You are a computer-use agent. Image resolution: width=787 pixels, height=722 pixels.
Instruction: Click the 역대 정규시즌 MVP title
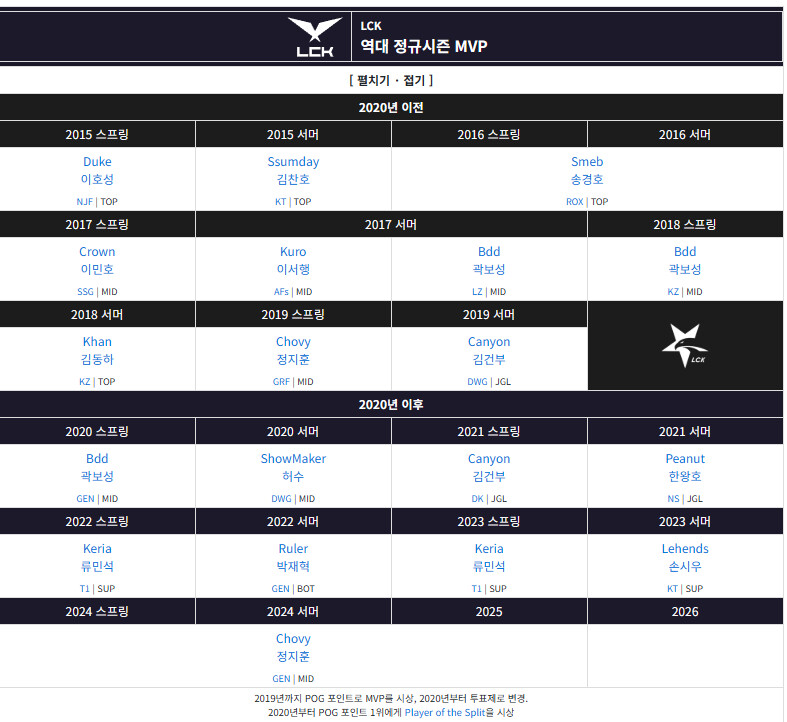(424, 46)
